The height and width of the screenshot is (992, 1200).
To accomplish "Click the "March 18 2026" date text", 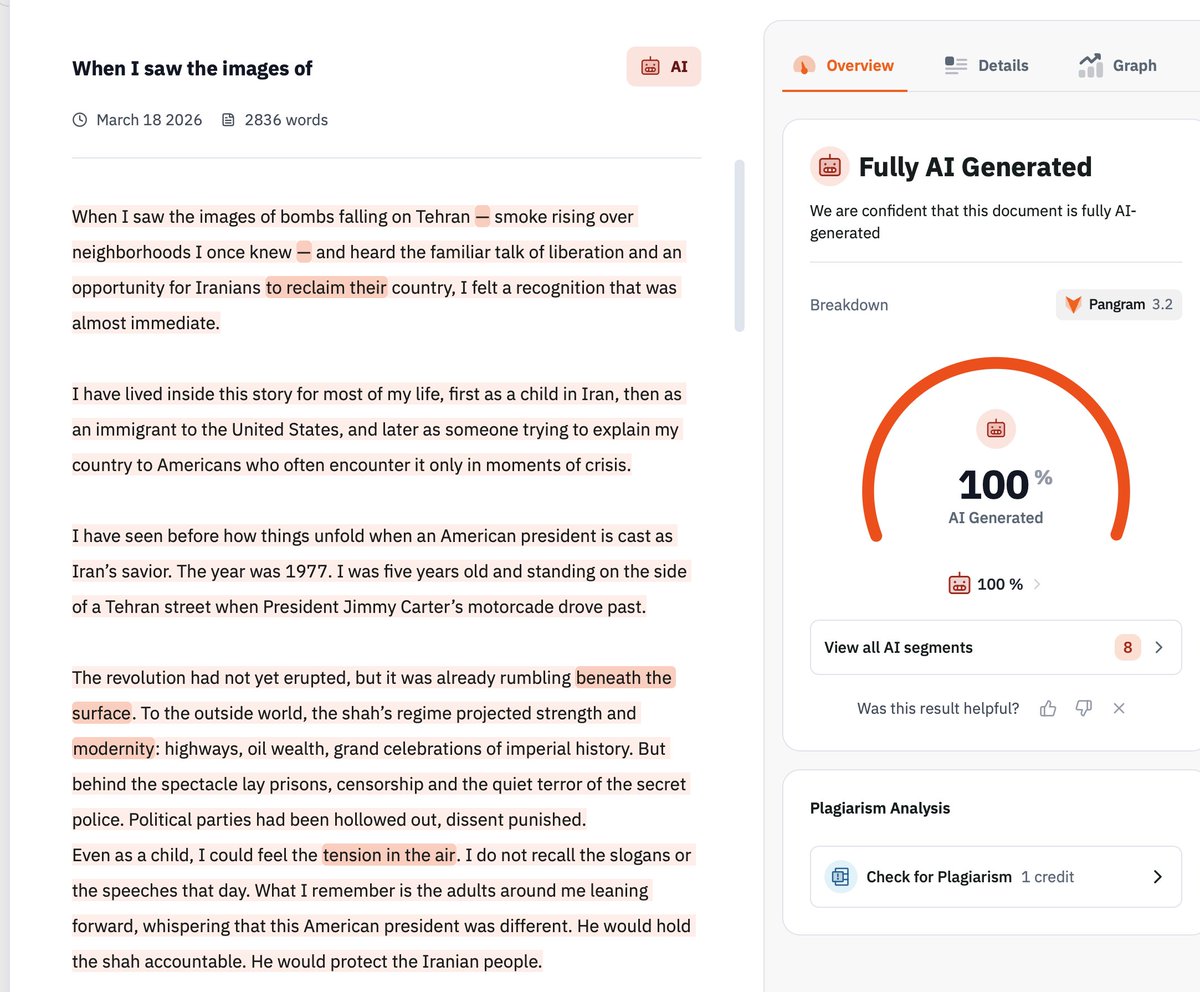I will point(149,120).
